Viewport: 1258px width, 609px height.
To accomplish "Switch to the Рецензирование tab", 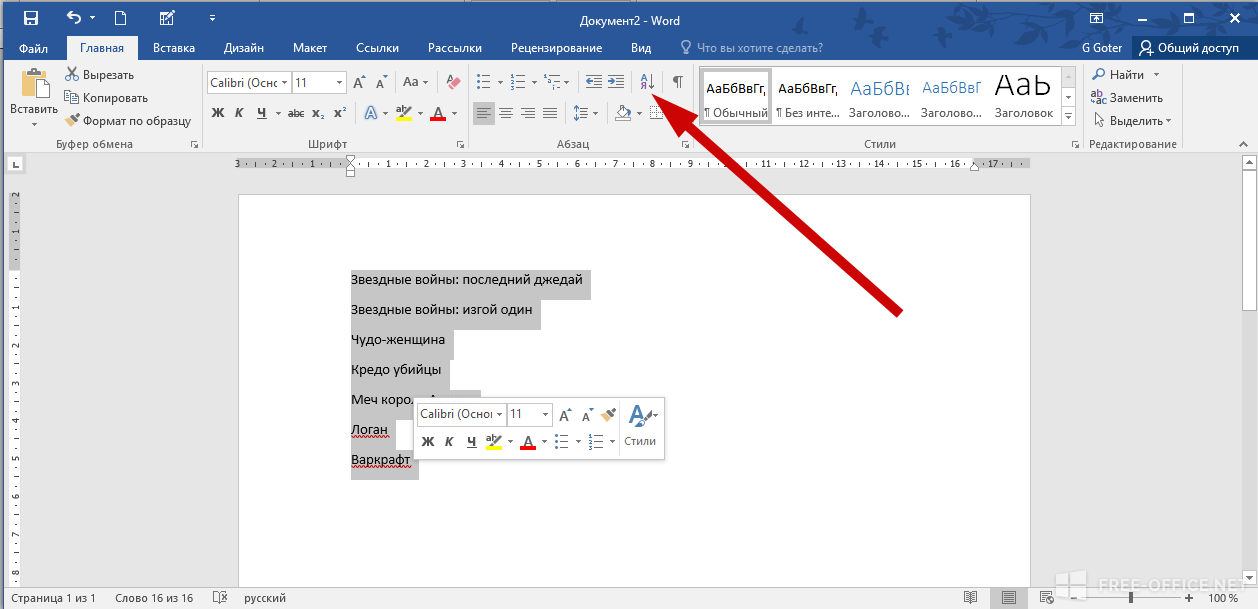I will pos(556,47).
